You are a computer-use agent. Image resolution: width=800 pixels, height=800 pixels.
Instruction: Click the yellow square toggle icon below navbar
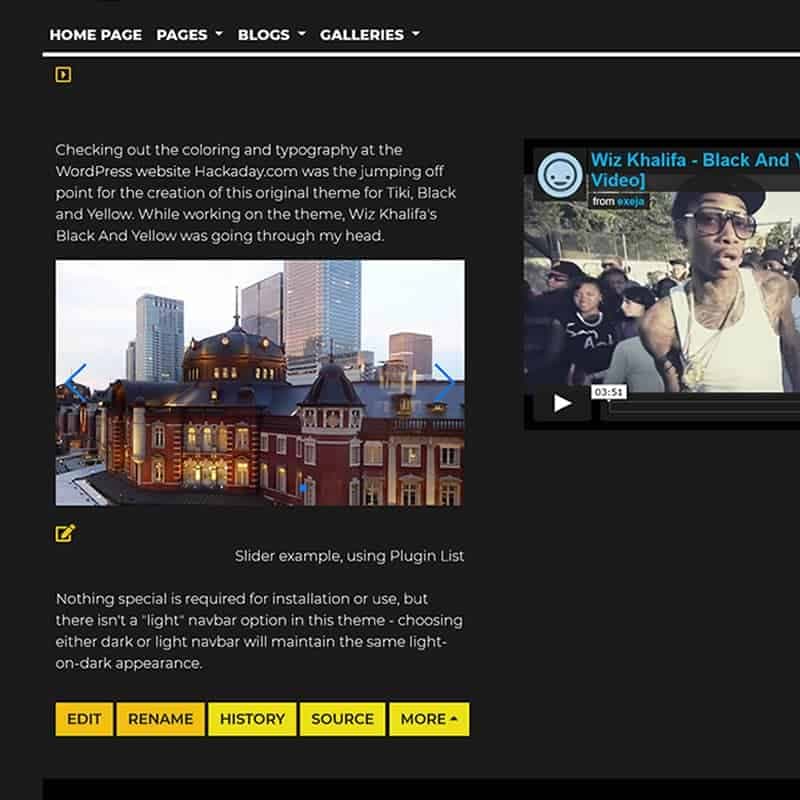[63, 74]
